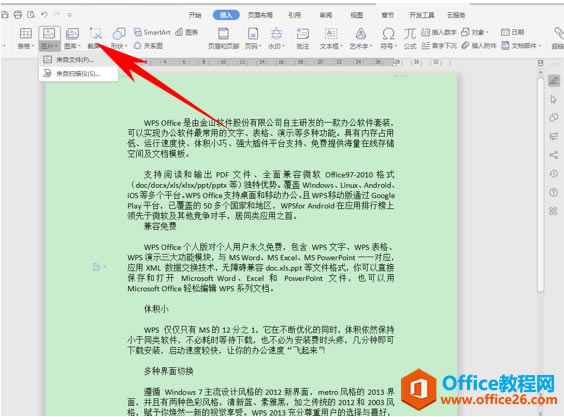Viewport: 564px width, 417px height.
Task: Click the Formula (公式) pi icon
Action: point(410,33)
